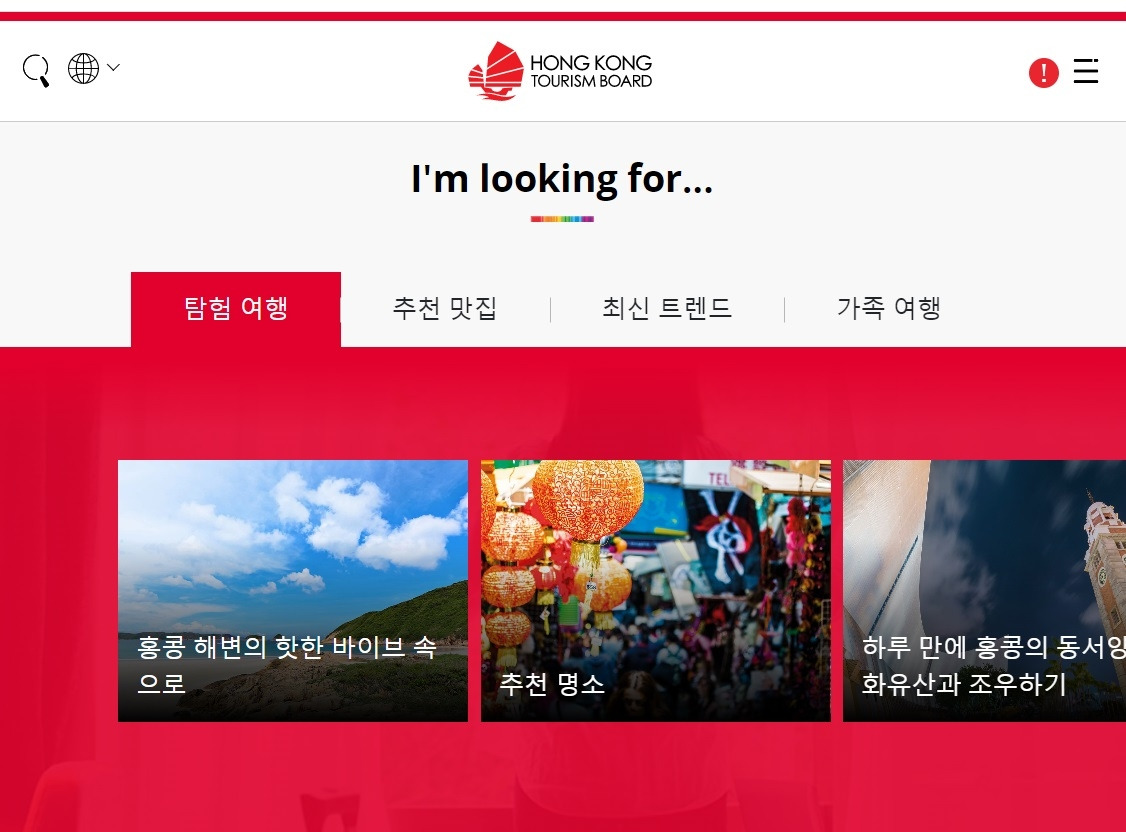Click the HONG KONG logo text
Image resolution: width=1126 pixels, height=832 pixels.
click(x=591, y=62)
